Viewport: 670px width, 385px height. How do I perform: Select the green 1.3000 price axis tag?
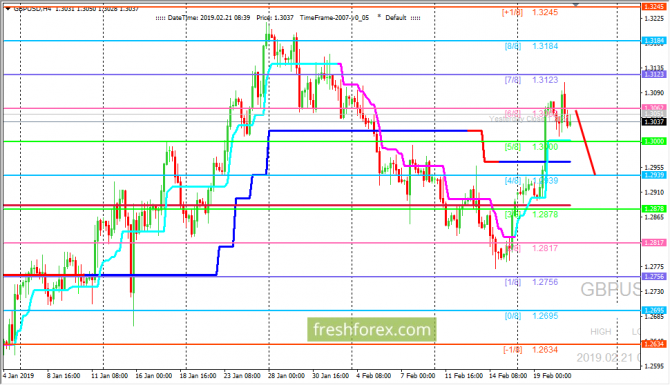pyautogui.click(x=654, y=141)
